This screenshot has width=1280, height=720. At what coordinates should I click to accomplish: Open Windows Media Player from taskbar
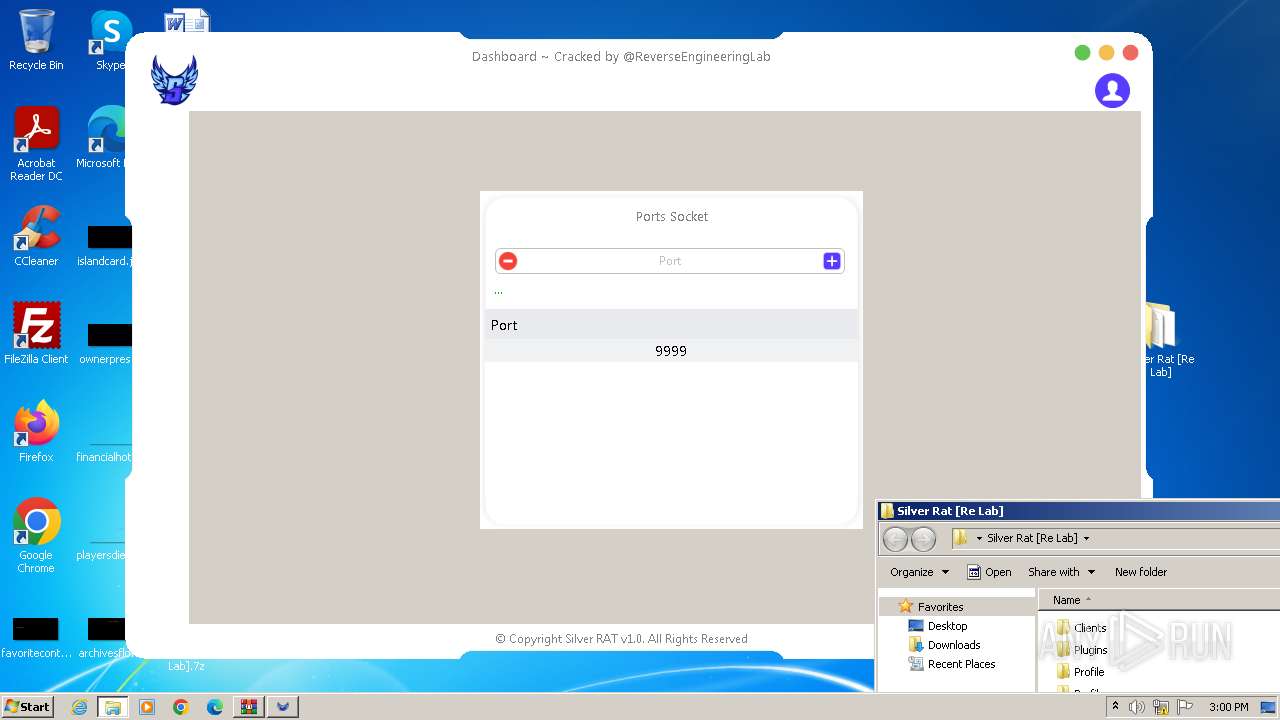147,707
